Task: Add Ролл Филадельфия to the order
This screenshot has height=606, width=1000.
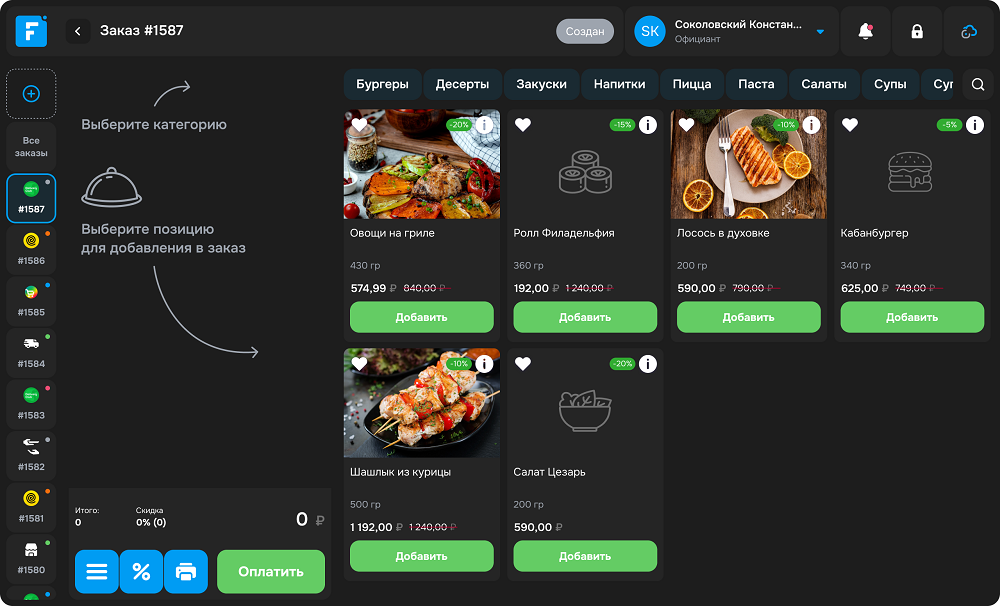Action: tap(585, 317)
